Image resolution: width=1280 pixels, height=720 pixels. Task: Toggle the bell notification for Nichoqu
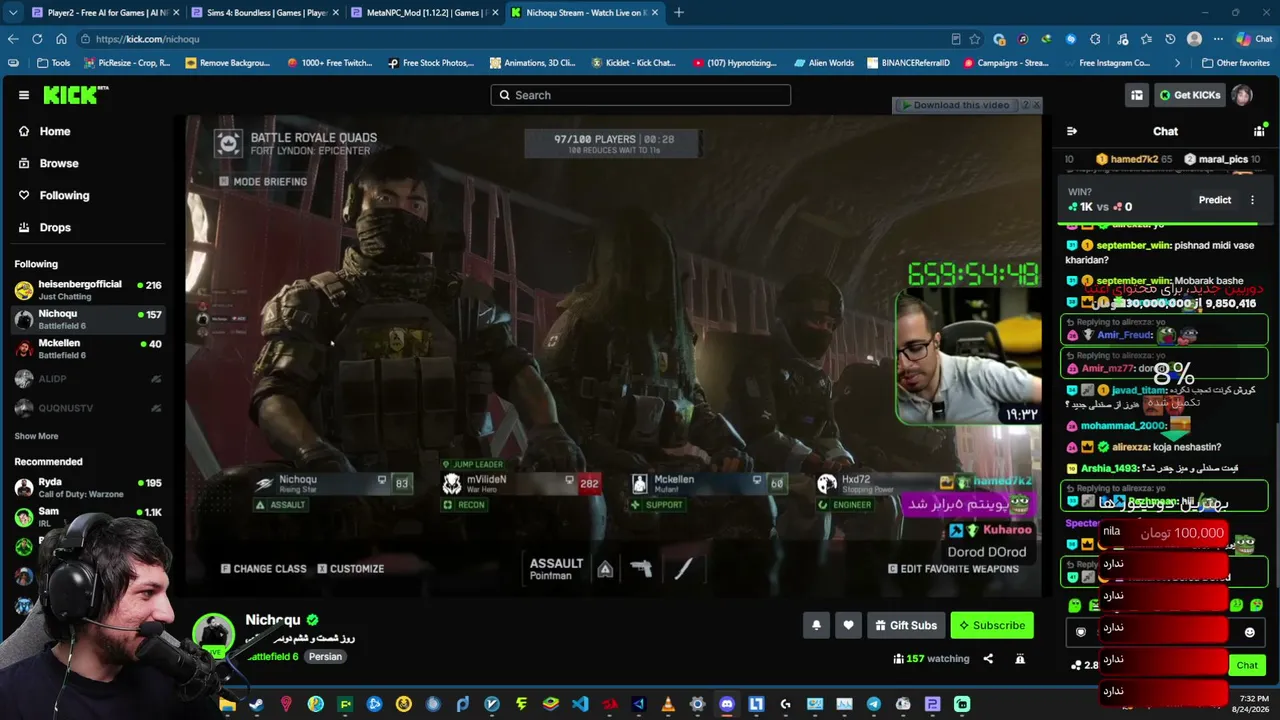[816, 625]
